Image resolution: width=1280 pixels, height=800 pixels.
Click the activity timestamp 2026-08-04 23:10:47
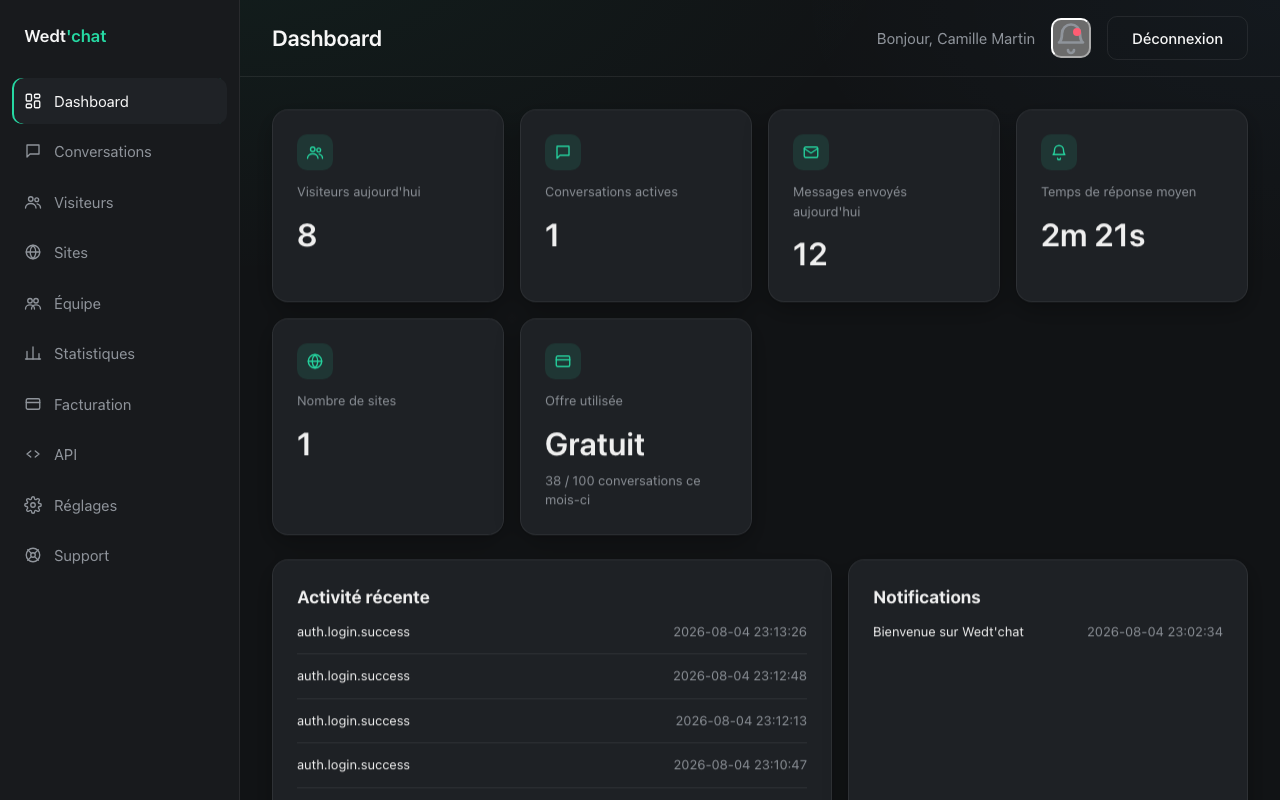740,765
